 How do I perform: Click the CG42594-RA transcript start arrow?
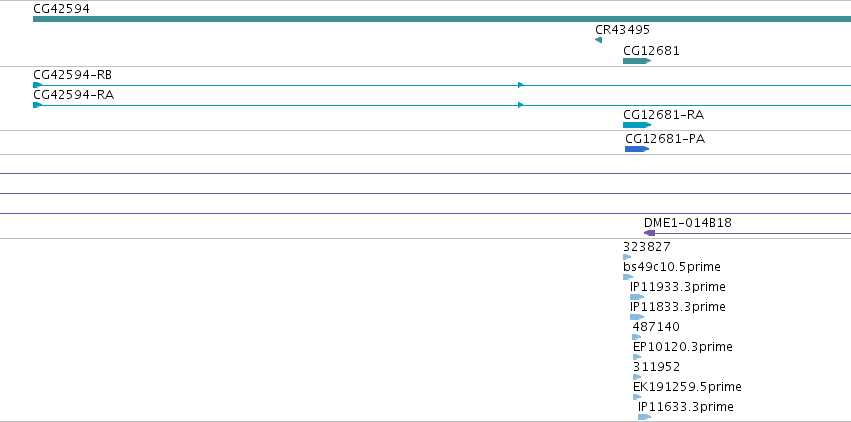pos(37,105)
